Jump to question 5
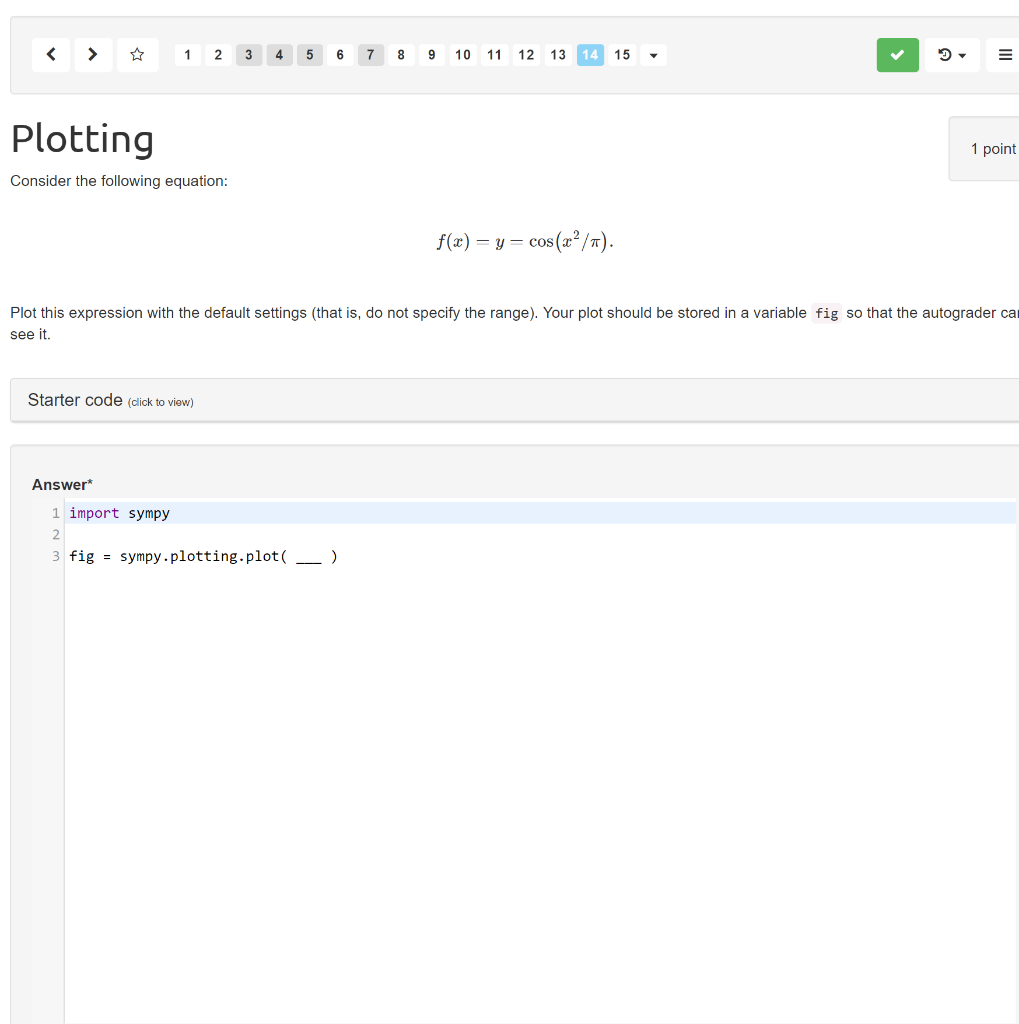 [x=310, y=56]
